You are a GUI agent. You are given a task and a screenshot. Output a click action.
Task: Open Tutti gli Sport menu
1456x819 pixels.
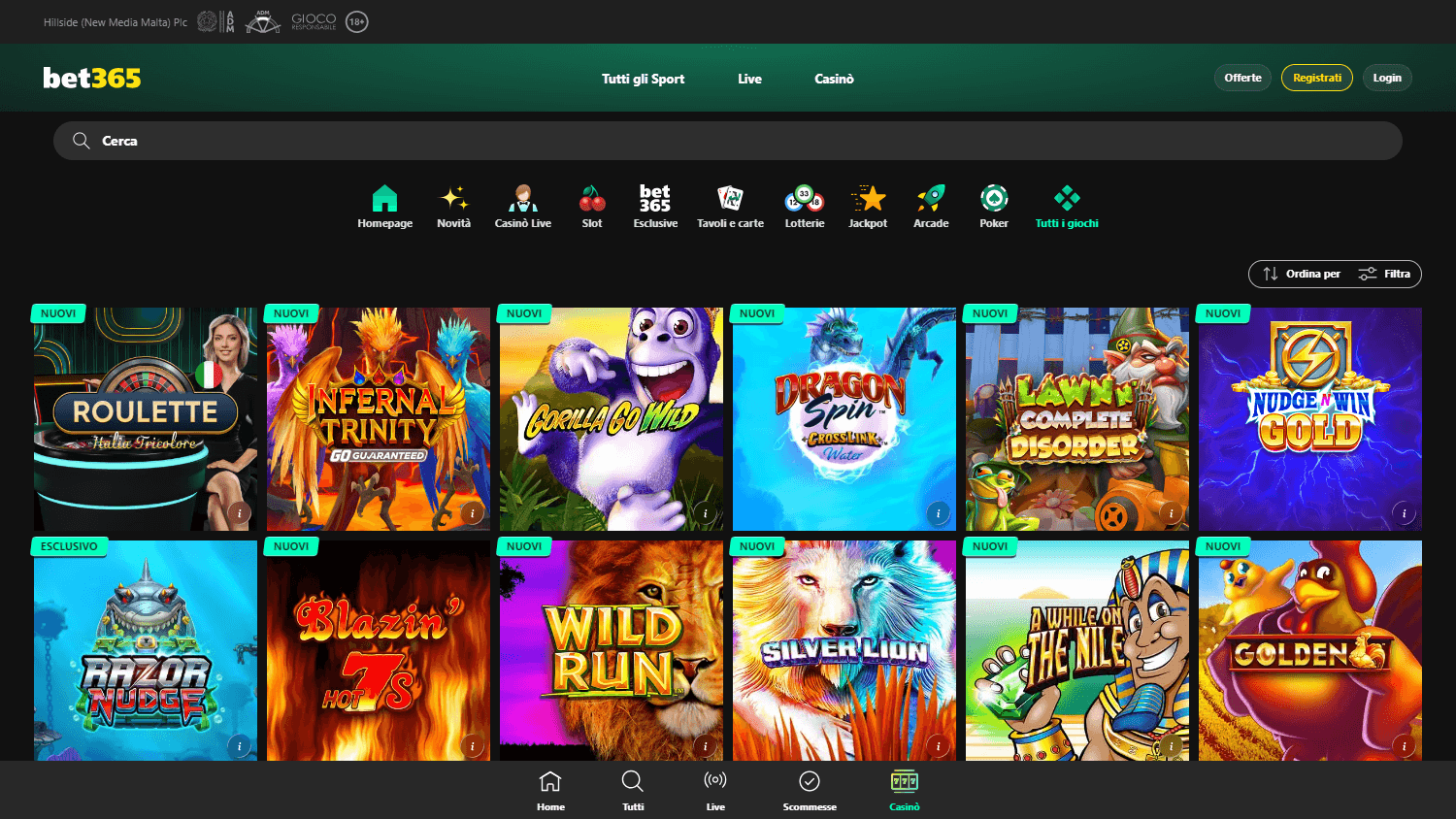643,79
